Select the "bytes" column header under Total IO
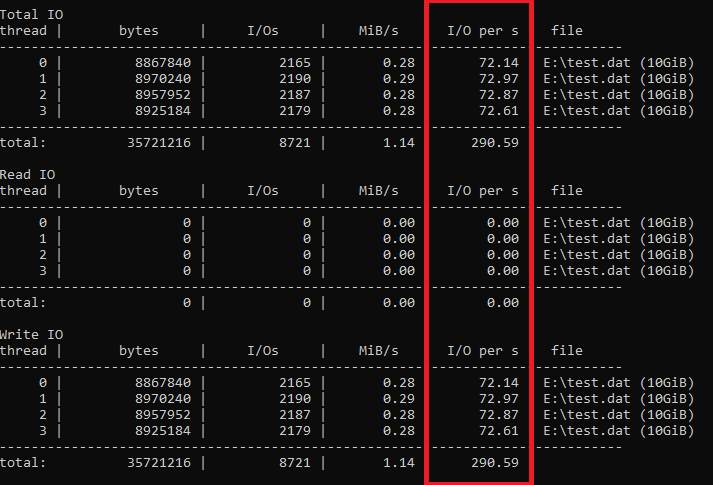 pyautogui.click(x=139, y=31)
